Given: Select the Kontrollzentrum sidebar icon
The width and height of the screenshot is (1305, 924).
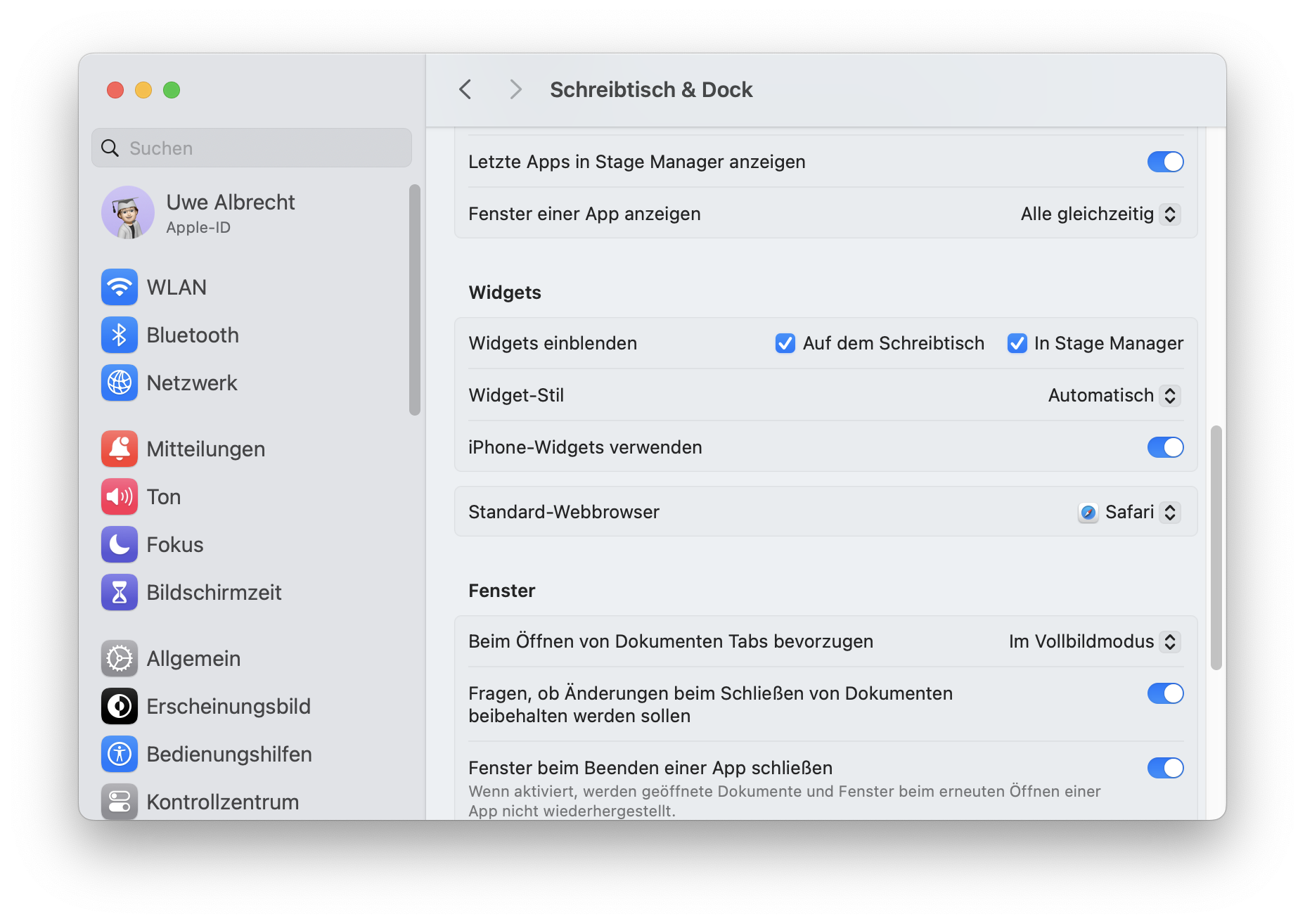Looking at the screenshot, I should pos(120,802).
